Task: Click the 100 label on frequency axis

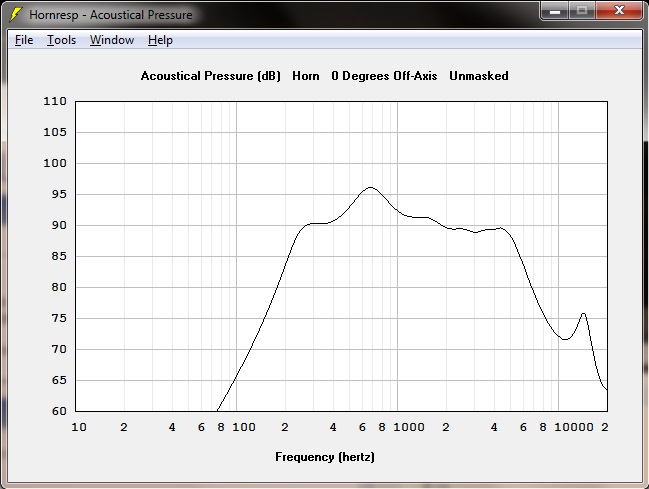Action: pos(244,427)
